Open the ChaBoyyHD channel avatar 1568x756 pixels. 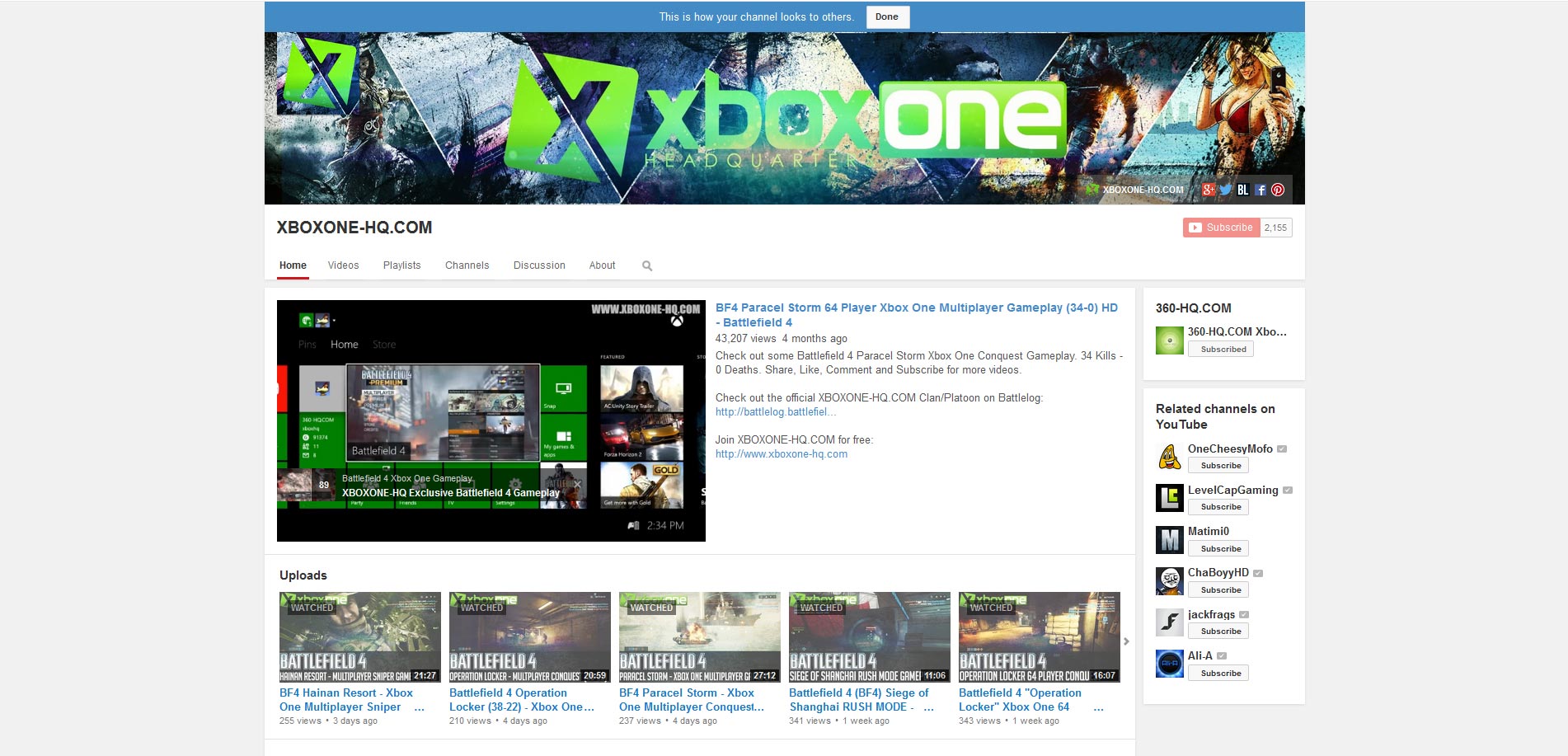1169,581
